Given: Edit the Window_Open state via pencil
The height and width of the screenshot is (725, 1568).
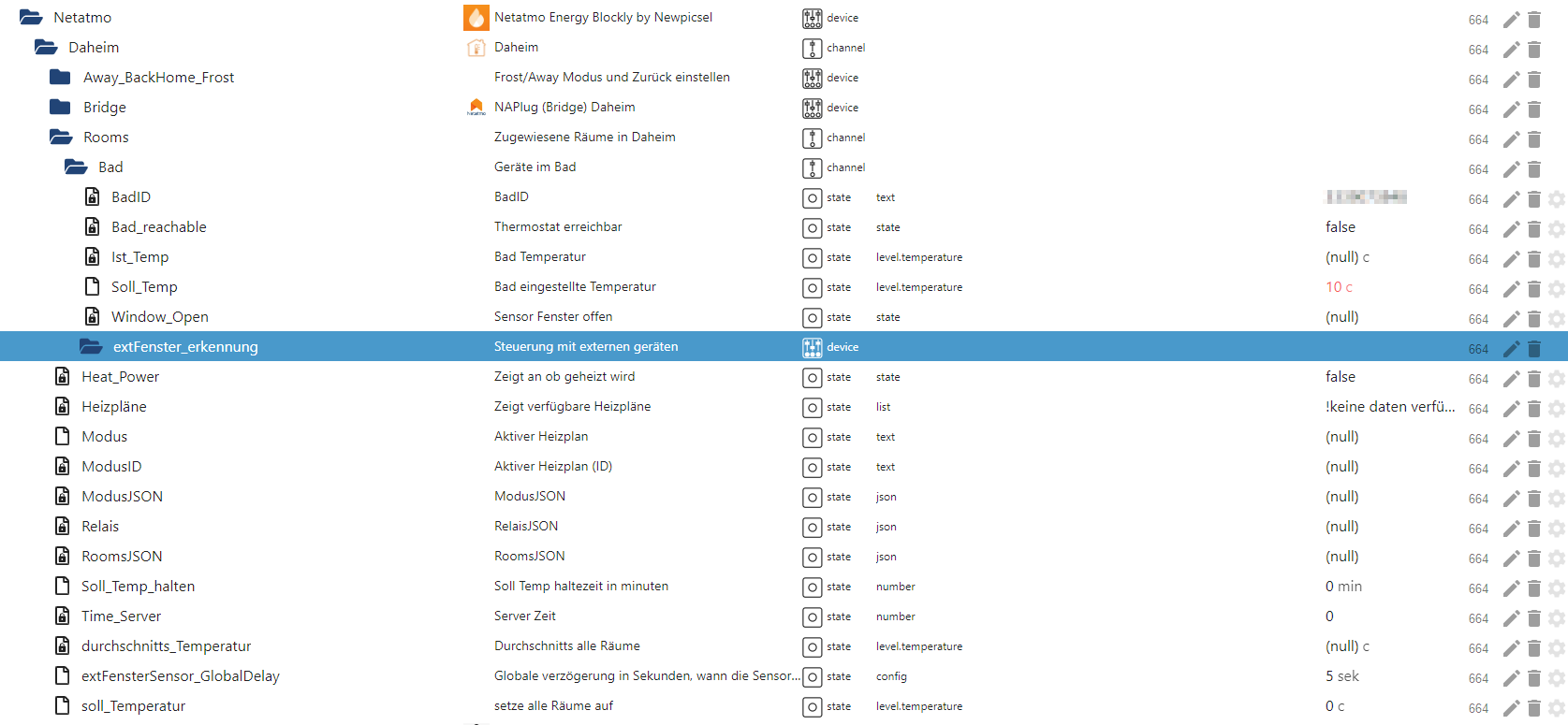Looking at the screenshot, I should 1511,319.
